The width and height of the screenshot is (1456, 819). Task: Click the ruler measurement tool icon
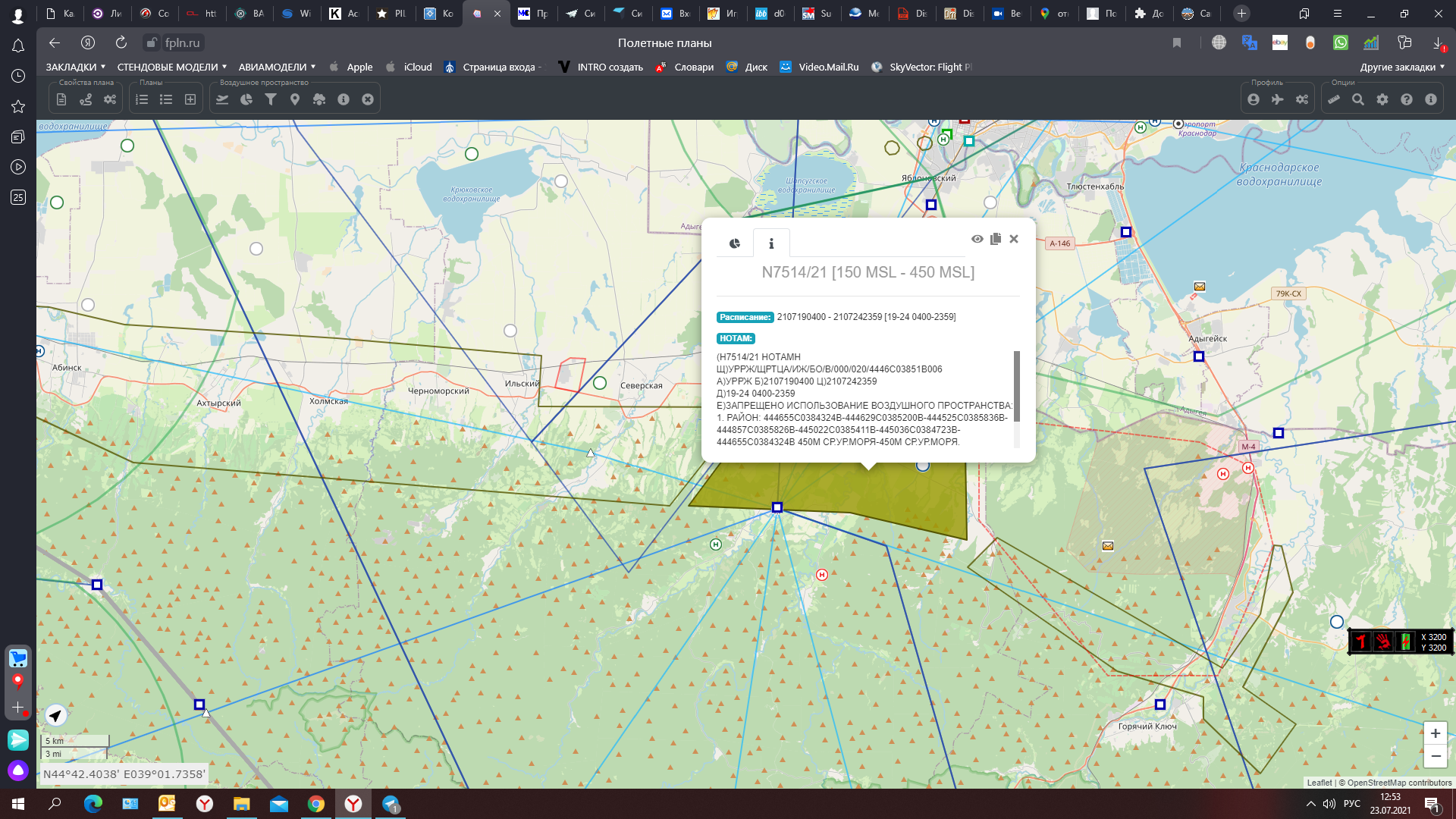click(x=1334, y=99)
